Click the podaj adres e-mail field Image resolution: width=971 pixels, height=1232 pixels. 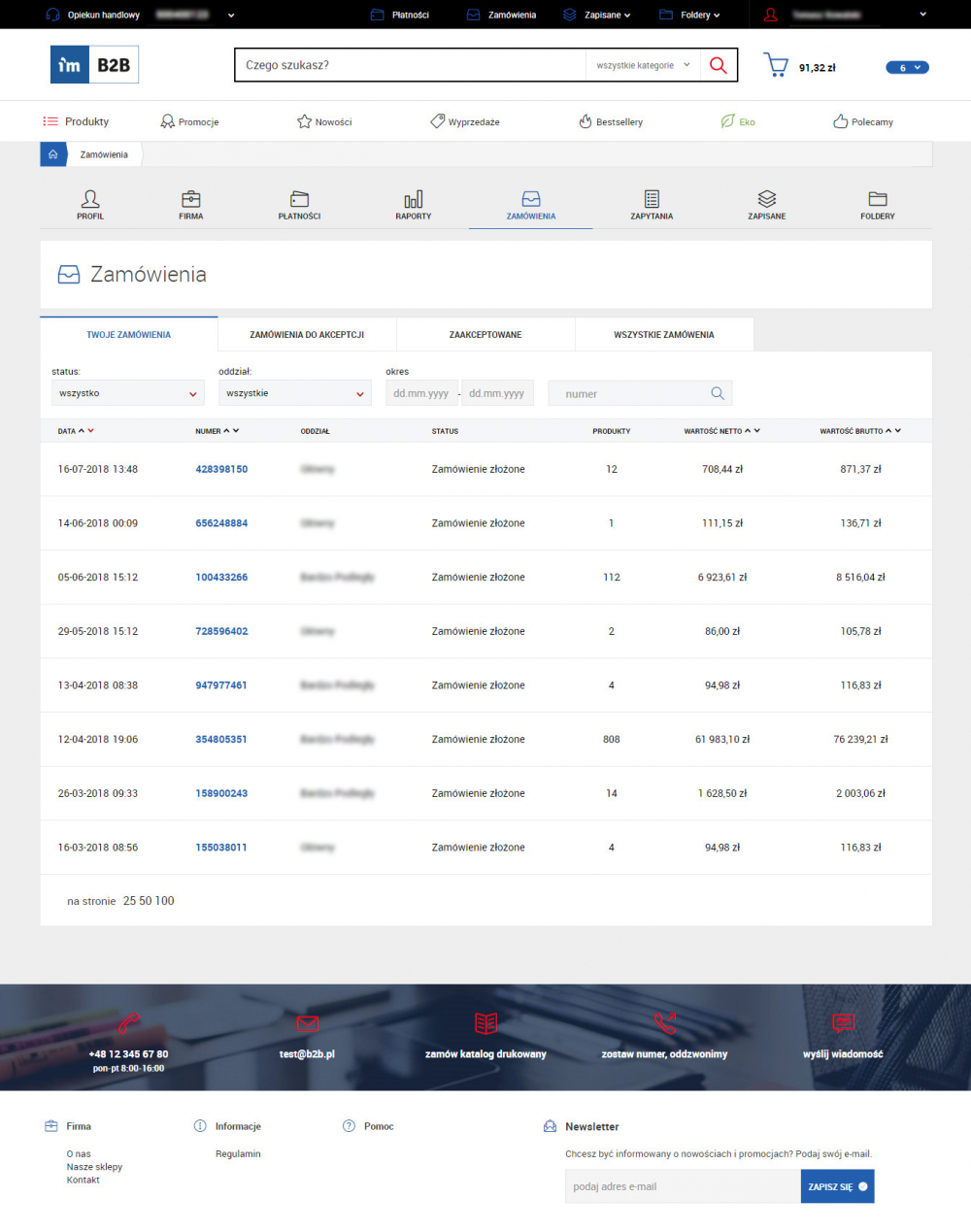[x=682, y=1185]
